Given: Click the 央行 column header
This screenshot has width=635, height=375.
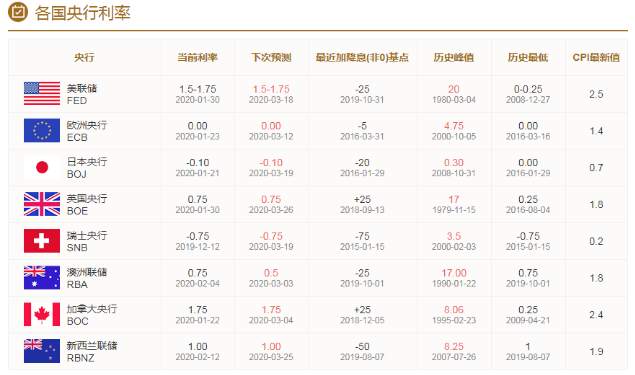Looking at the screenshot, I should pyautogui.click(x=84, y=57).
